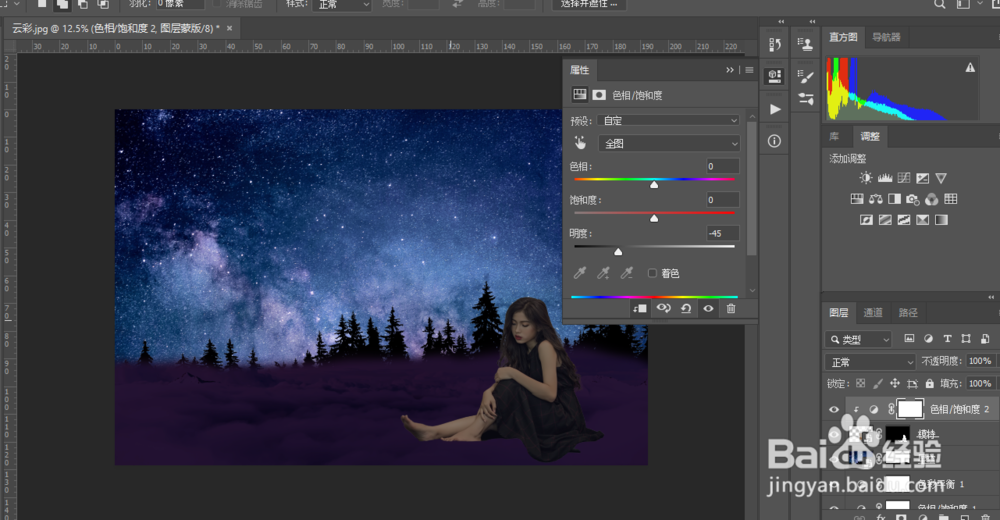Image resolution: width=1000 pixels, height=520 pixels.
Task: Close the 云彩.jpg document tab
Action: click(230, 29)
